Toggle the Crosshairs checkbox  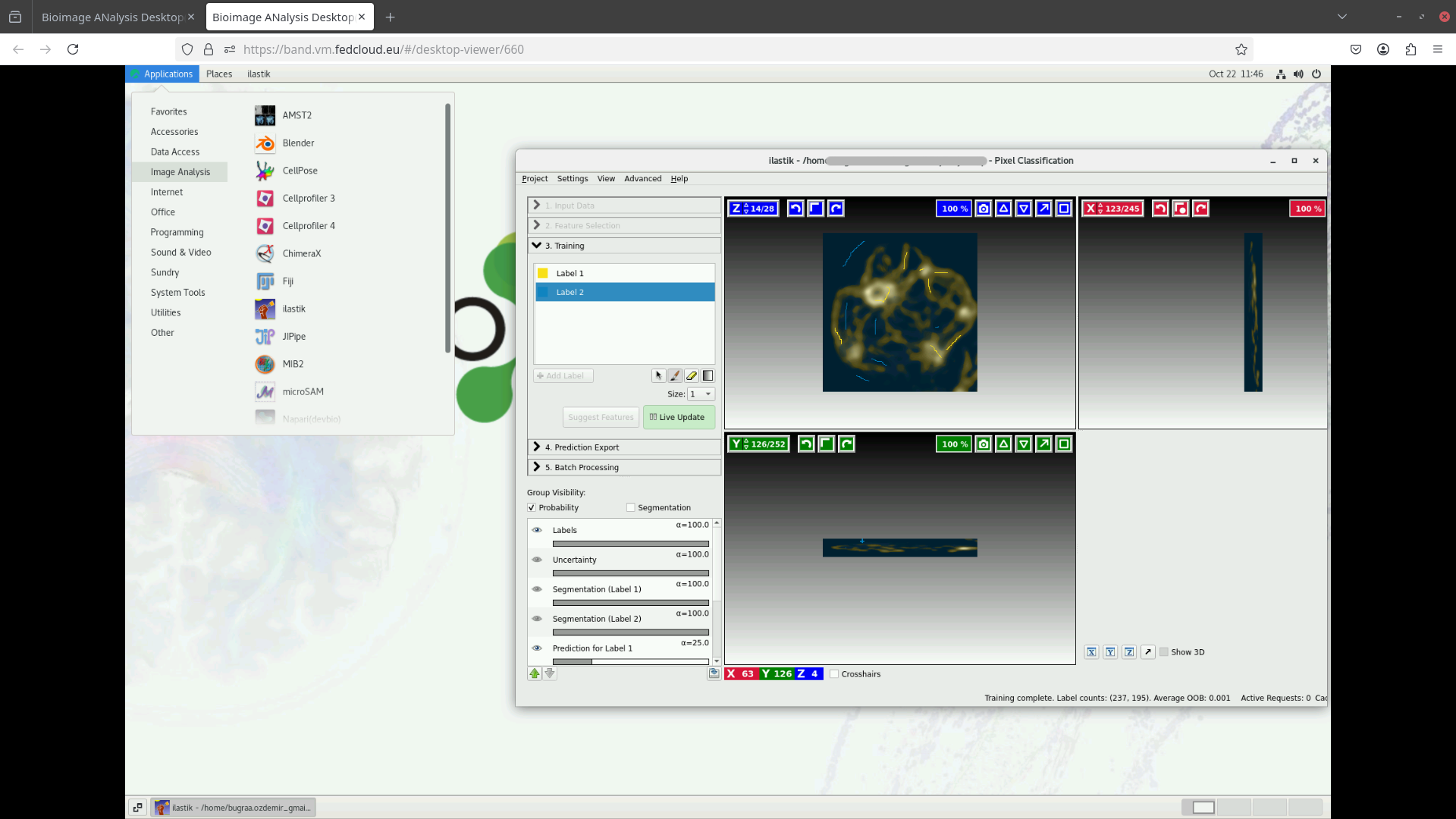(x=834, y=674)
